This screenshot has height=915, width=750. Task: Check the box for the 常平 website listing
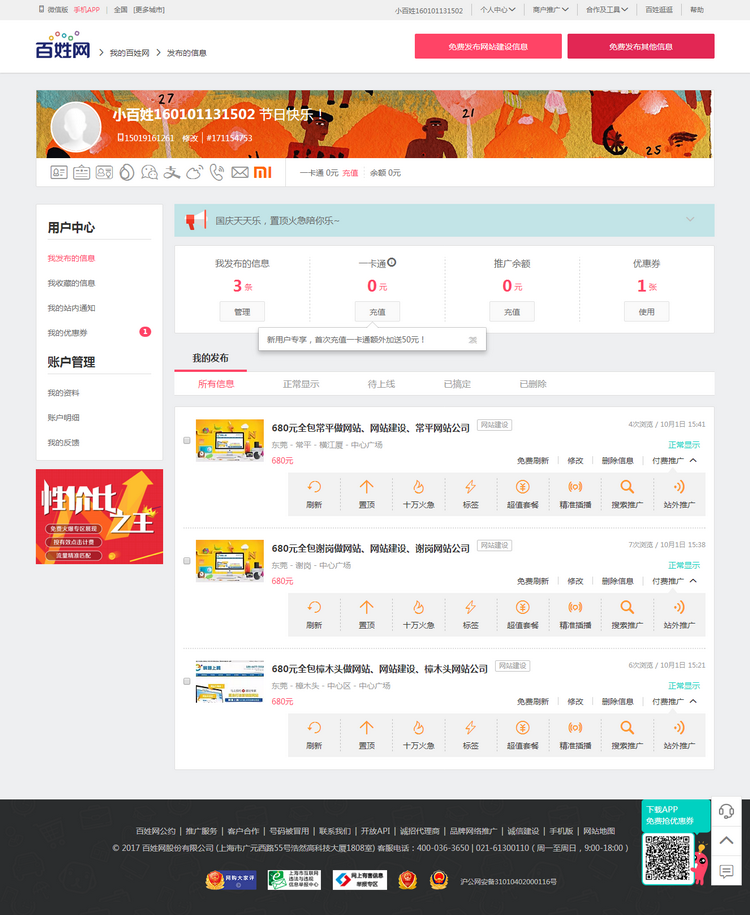[x=187, y=441]
